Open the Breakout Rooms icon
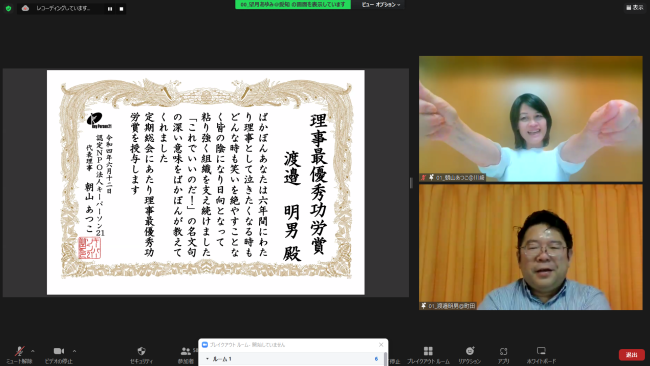Screen dimensions: 650x366 tap(428, 355)
